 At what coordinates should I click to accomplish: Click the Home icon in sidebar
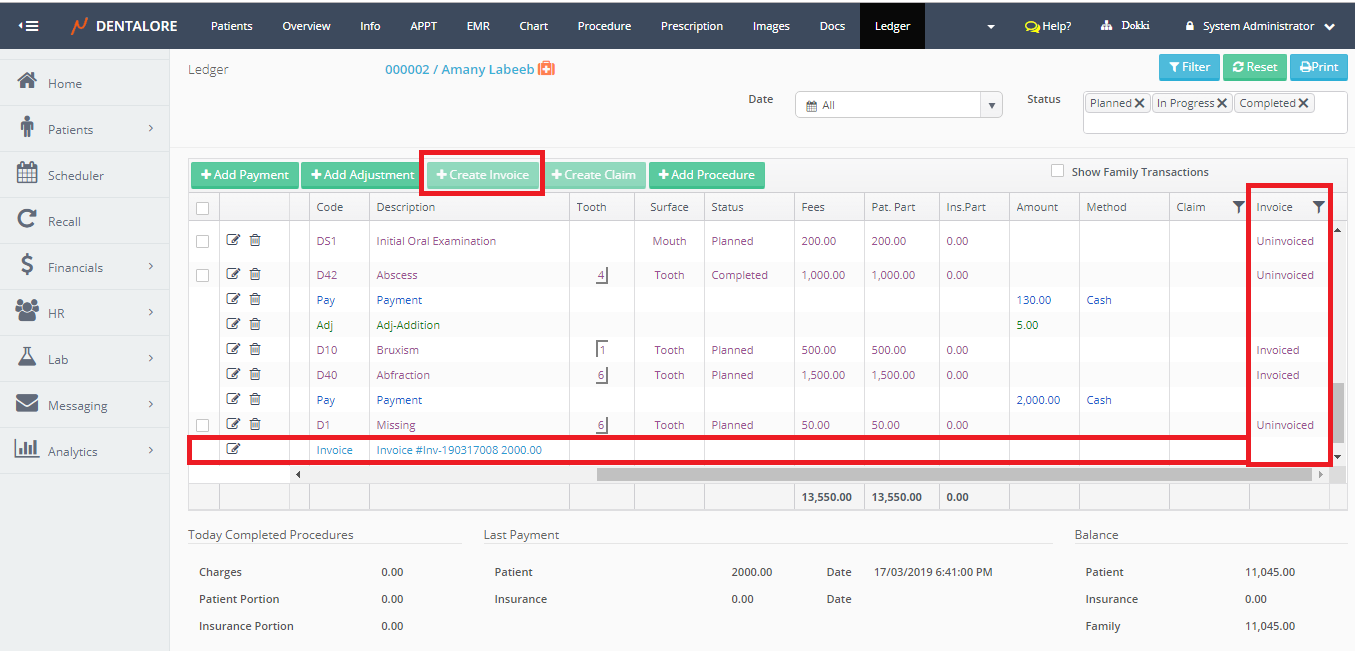pos(28,82)
